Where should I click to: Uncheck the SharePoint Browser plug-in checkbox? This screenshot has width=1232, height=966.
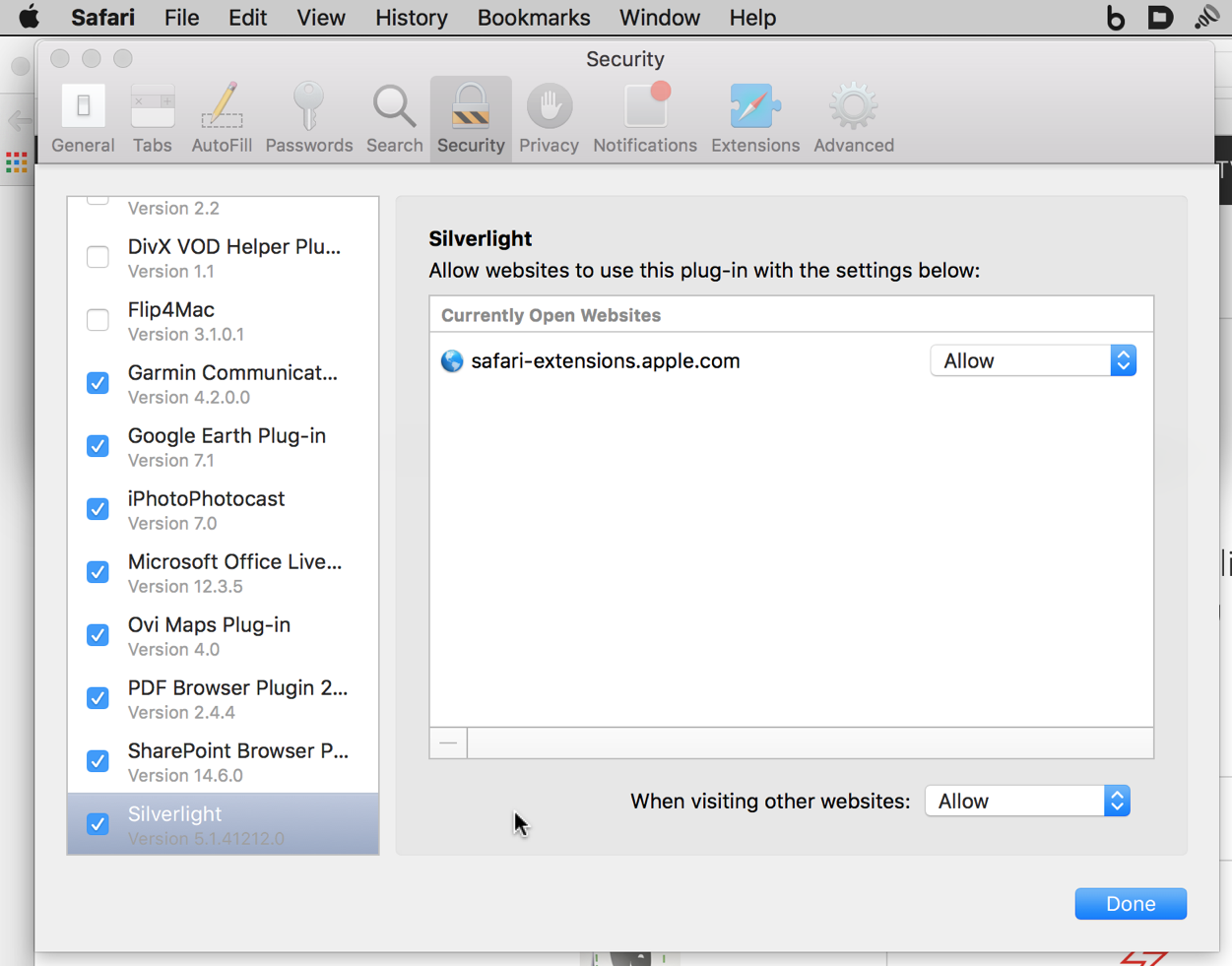point(97,761)
